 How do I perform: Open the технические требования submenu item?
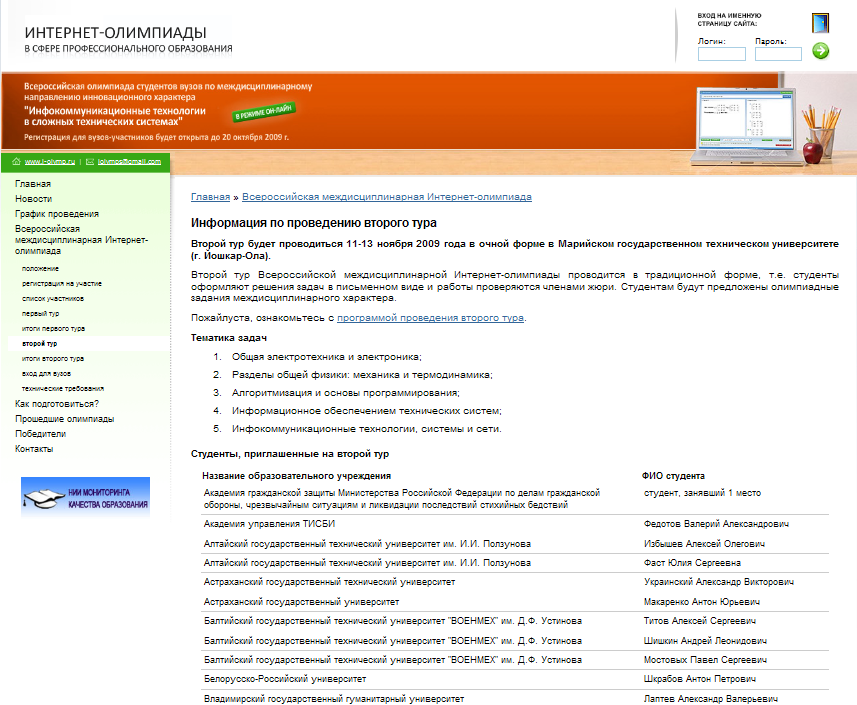click(63, 389)
